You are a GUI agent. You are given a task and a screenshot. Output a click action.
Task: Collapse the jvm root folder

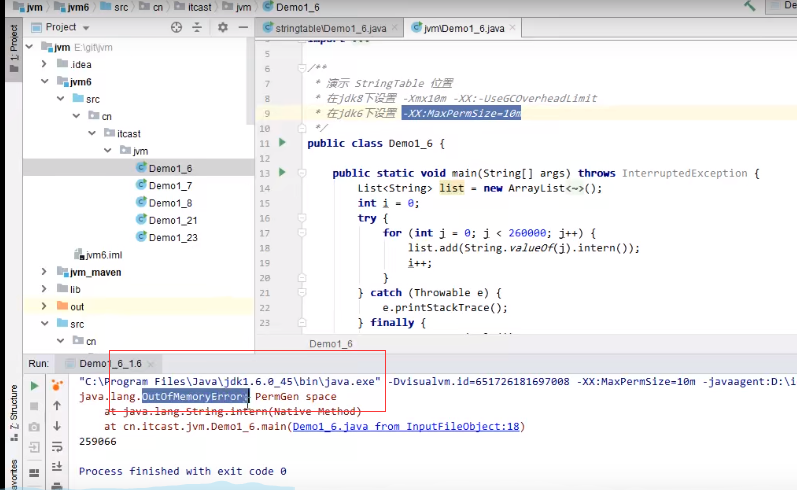29,47
